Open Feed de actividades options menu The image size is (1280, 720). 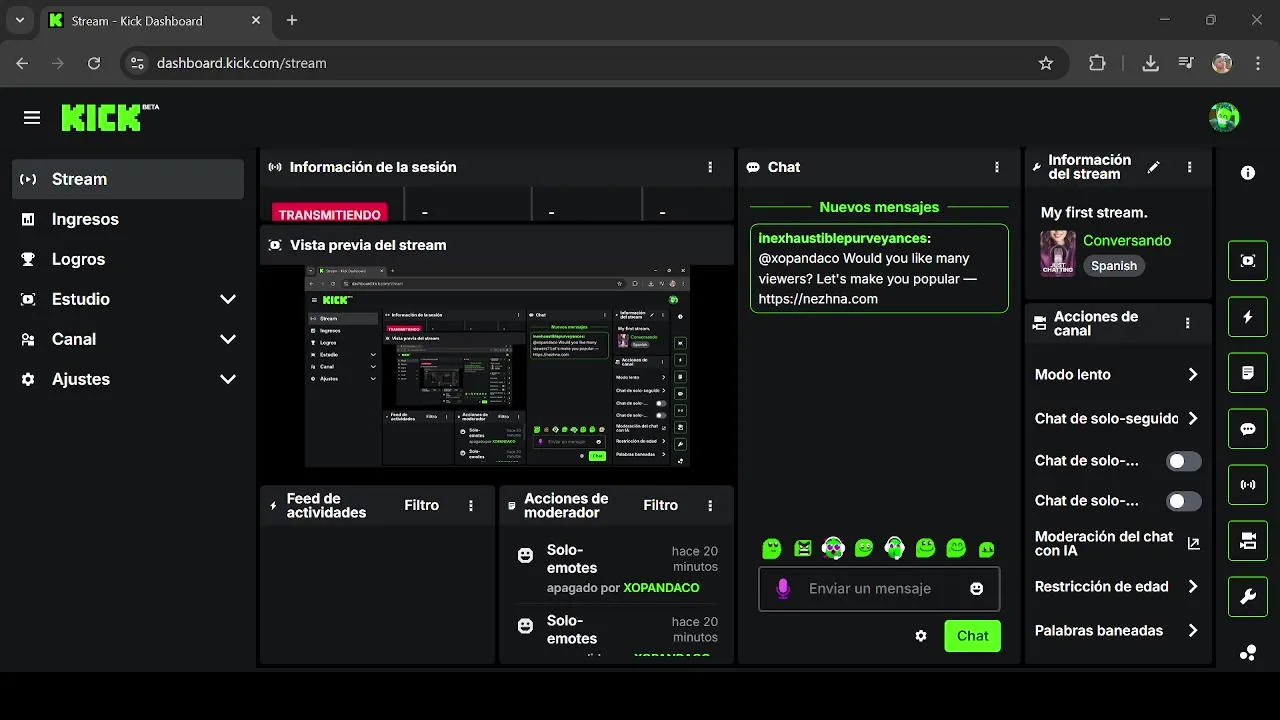[471, 506]
